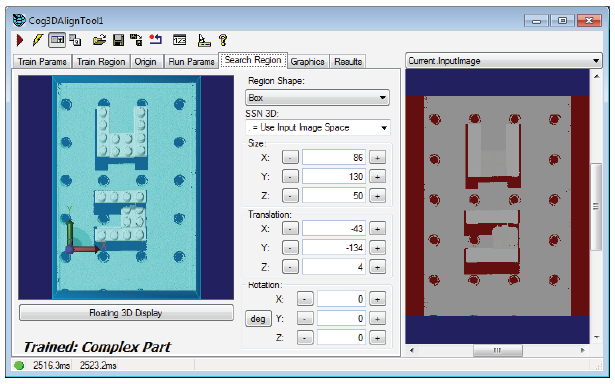Save tool with floppy disk icon
This screenshot has width=615, height=384.
118,40
